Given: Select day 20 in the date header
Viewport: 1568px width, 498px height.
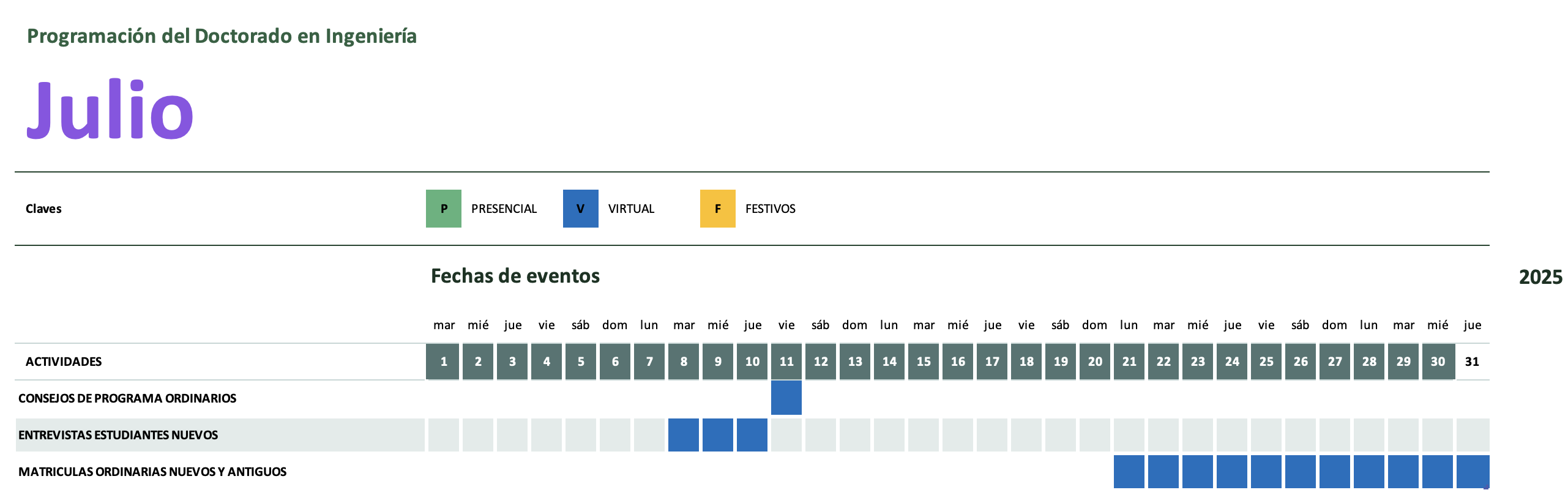Looking at the screenshot, I should pos(1095,362).
